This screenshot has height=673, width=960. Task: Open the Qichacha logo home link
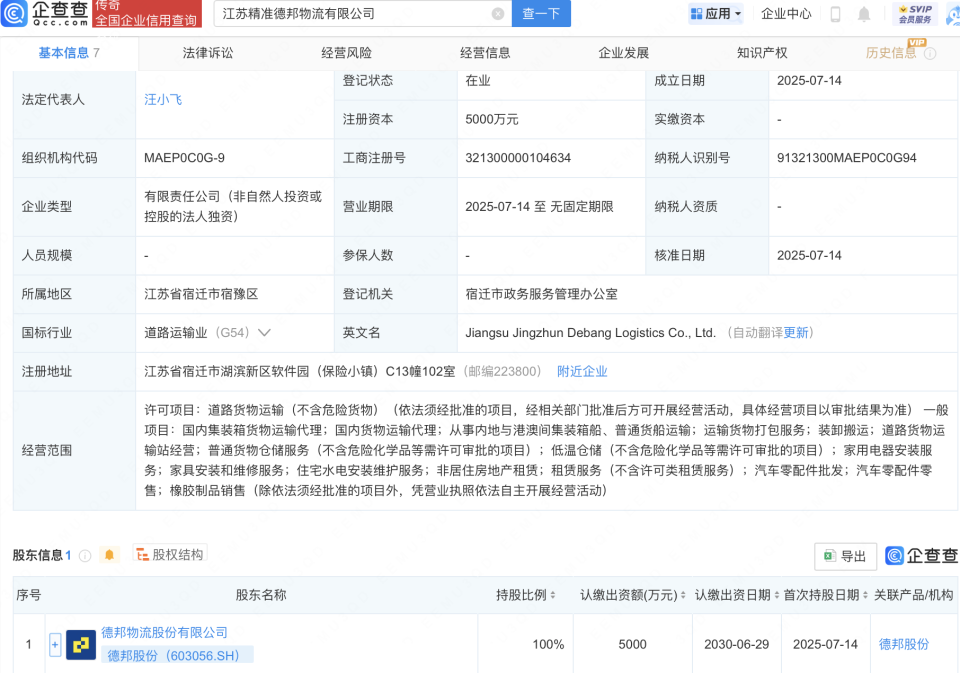46,13
